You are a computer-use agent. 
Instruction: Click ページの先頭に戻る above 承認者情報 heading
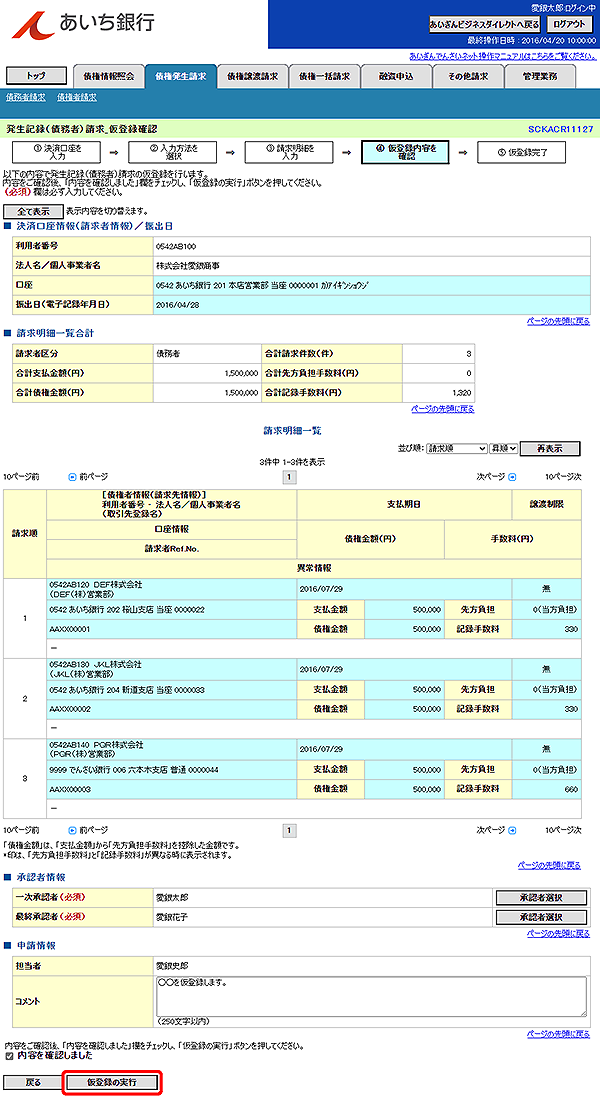pos(550,865)
